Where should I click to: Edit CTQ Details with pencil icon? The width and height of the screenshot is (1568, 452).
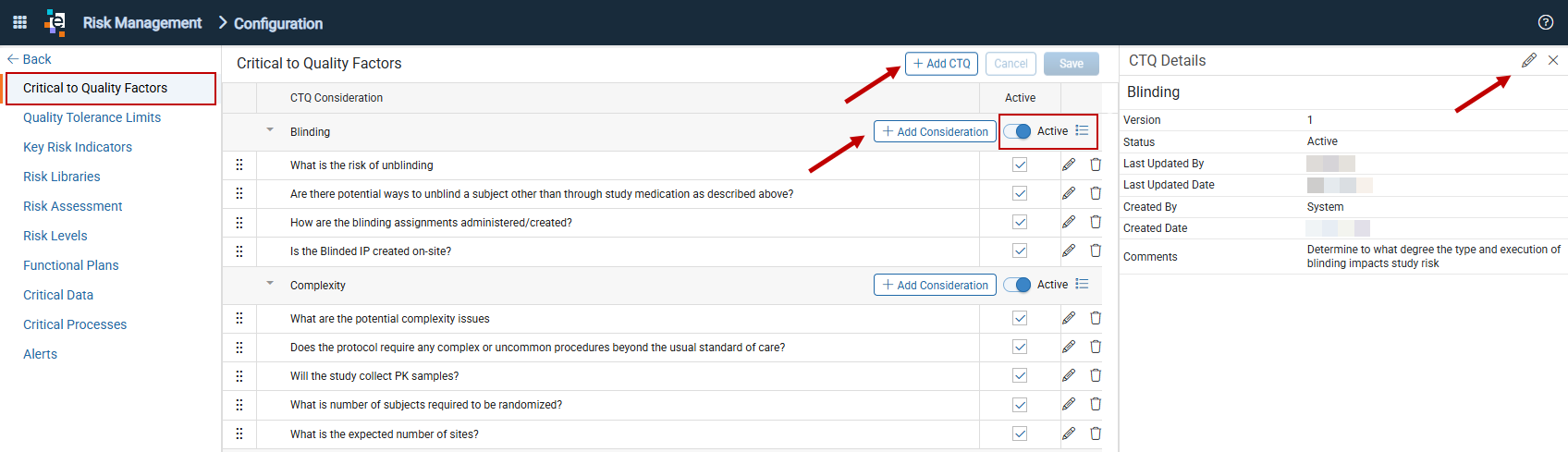1529,60
